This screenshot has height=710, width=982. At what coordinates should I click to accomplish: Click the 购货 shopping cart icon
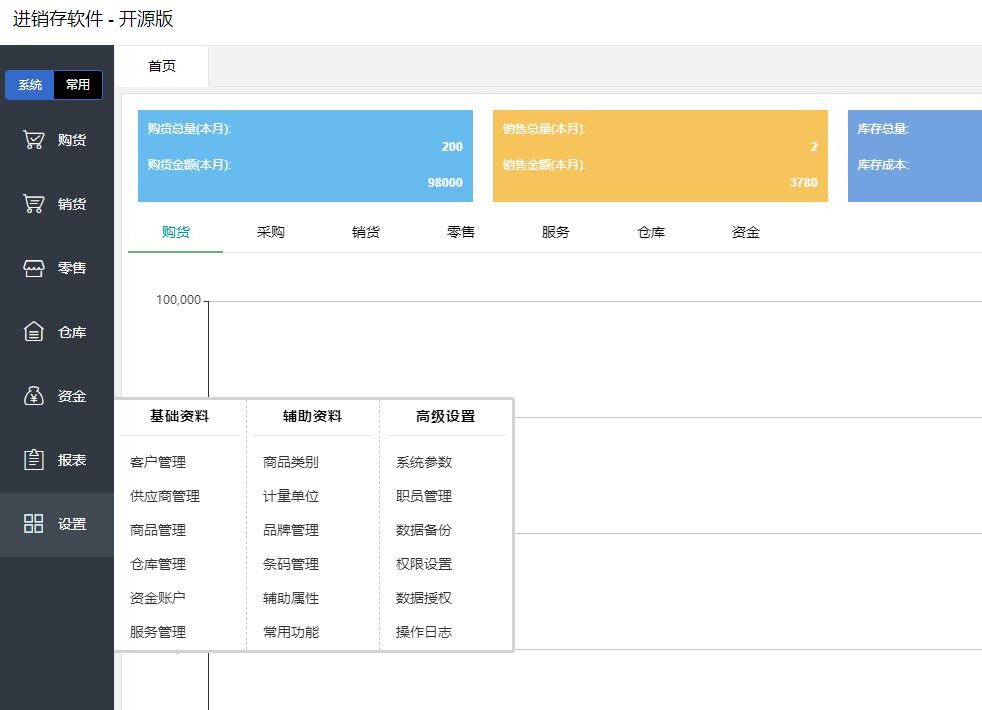[34, 140]
